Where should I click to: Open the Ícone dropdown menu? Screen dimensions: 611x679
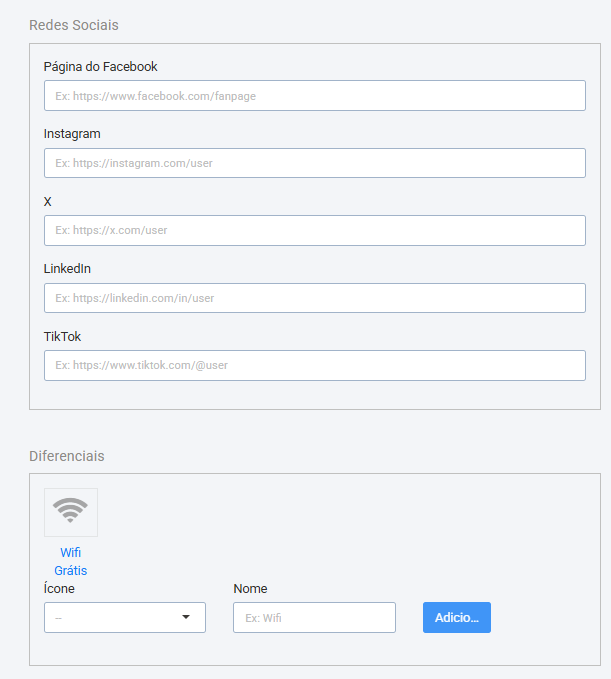pyautogui.click(x=125, y=617)
